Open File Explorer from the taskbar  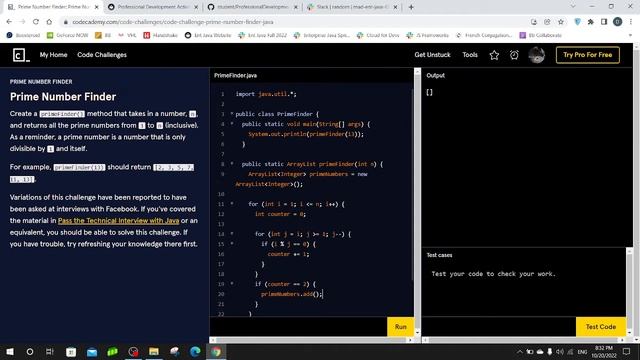click(153, 351)
